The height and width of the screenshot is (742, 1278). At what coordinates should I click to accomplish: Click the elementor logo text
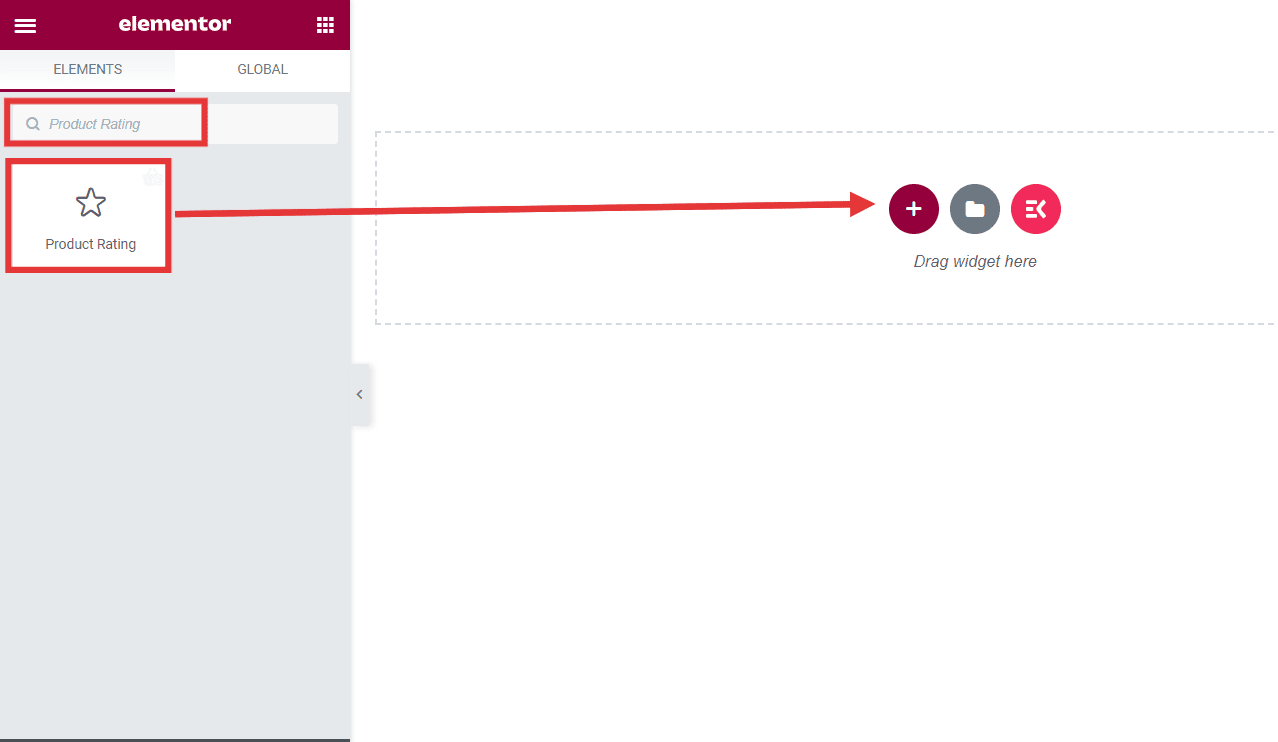coord(175,24)
